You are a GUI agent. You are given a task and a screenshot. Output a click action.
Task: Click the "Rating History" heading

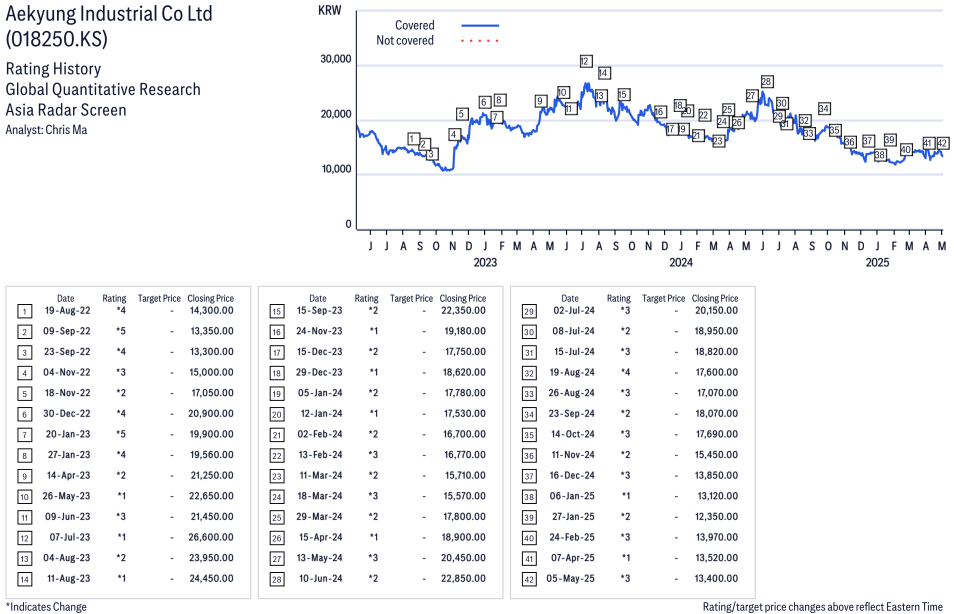tap(53, 69)
